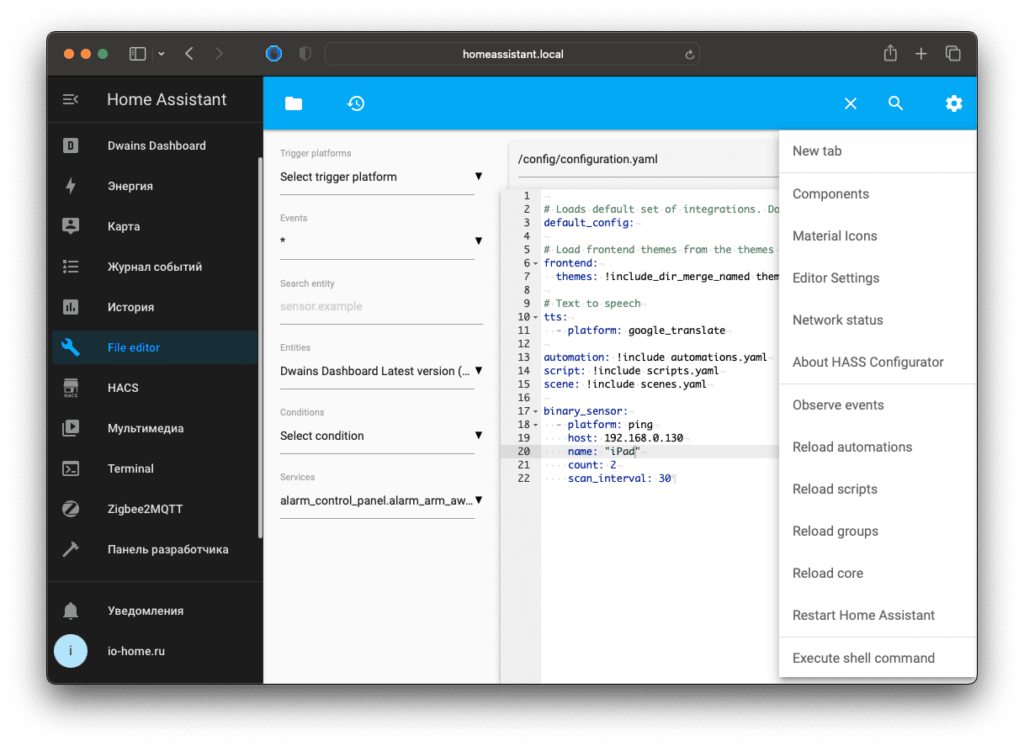
Task: Open Журнал событий list icon
Action: 71,267
